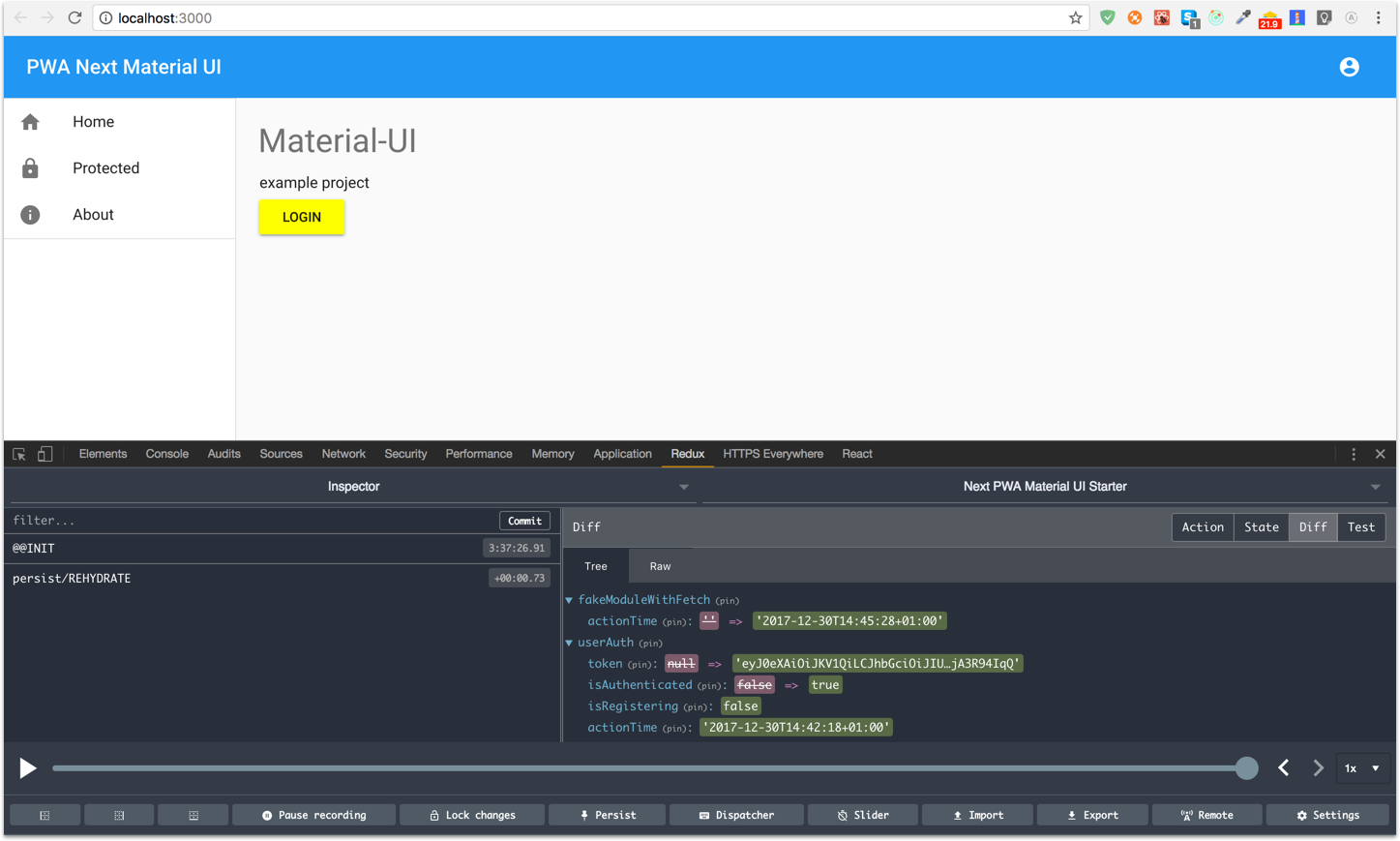The image size is (1400, 841).
Task: Click the action filter input field
Action: (x=252, y=521)
